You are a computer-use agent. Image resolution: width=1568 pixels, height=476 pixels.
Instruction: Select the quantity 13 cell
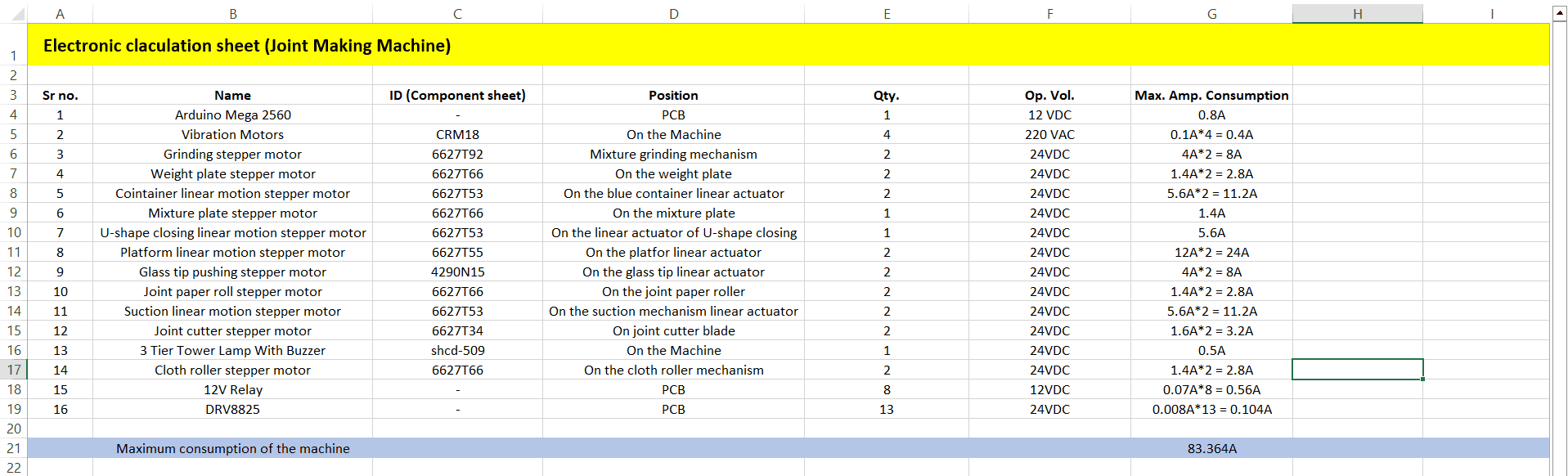click(x=887, y=409)
